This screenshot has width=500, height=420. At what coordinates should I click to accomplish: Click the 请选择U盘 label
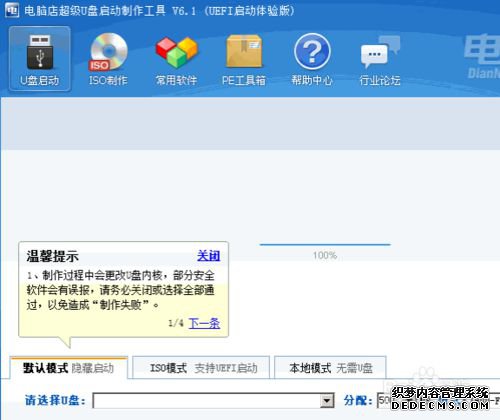coord(55,400)
